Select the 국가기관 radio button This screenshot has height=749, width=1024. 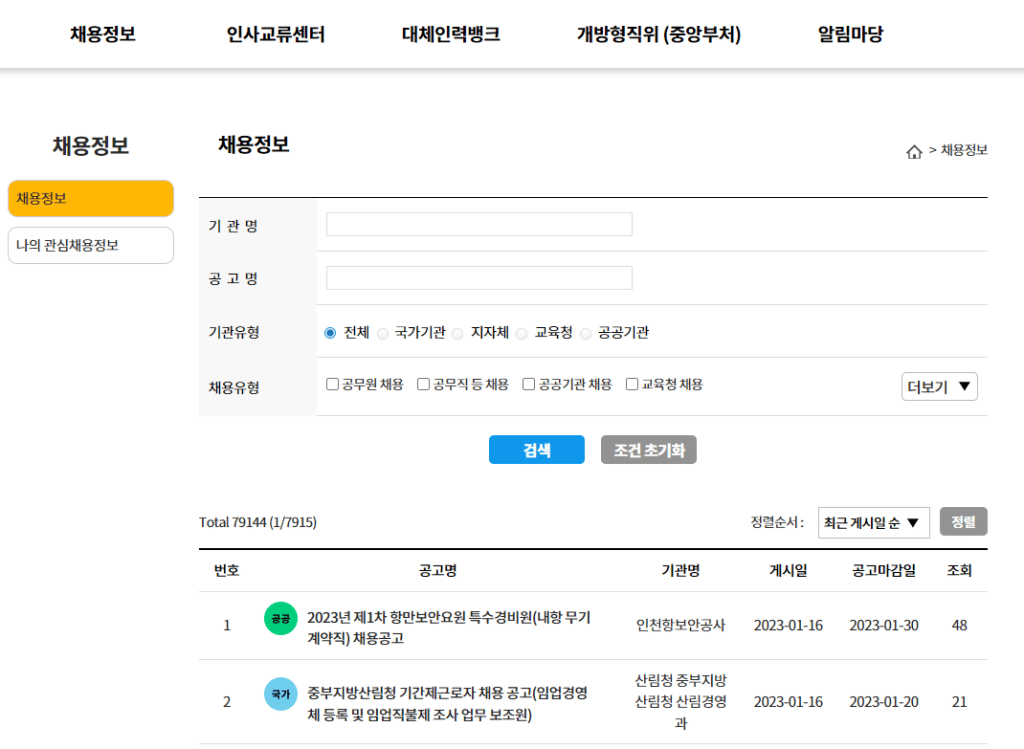point(383,334)
